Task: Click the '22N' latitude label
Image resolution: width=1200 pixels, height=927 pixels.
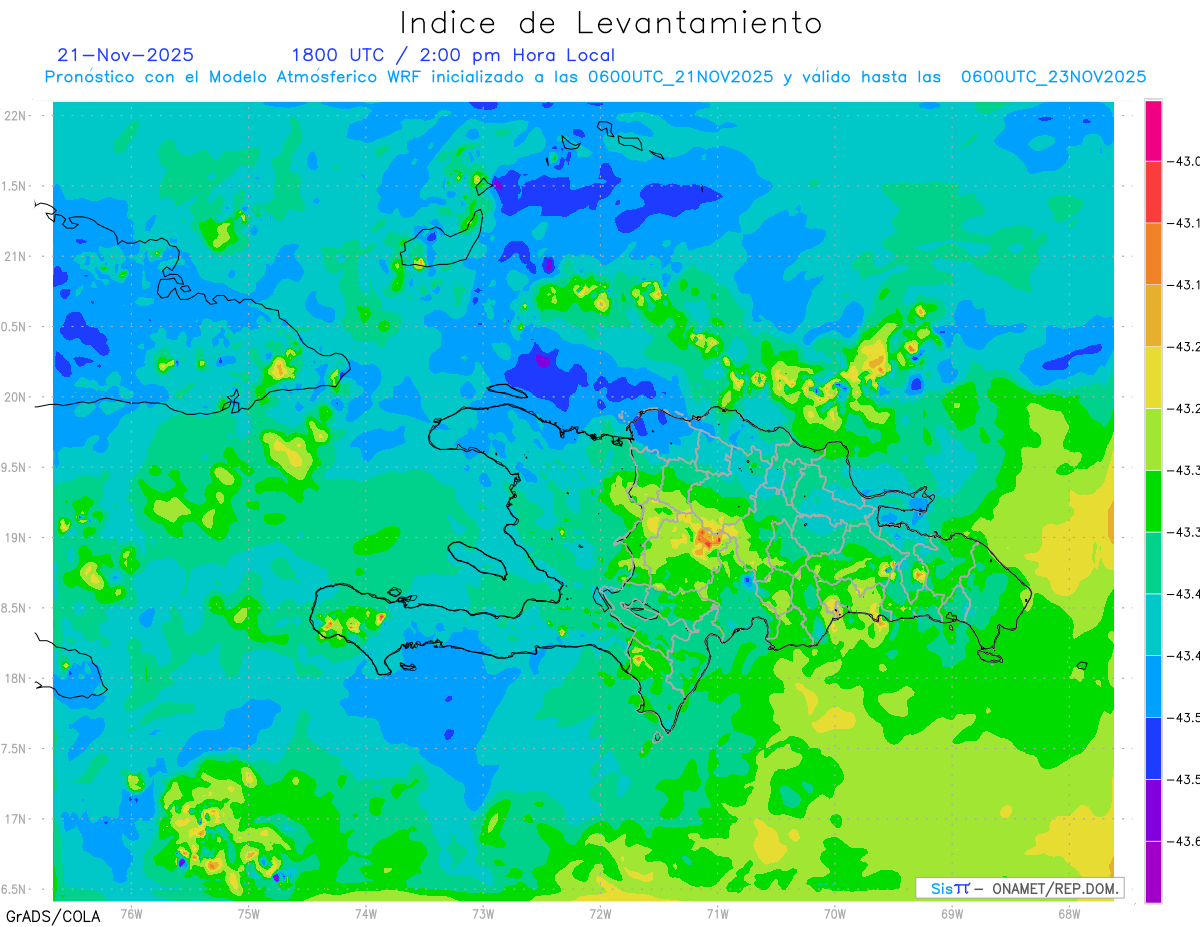Action: pos(16,115)
